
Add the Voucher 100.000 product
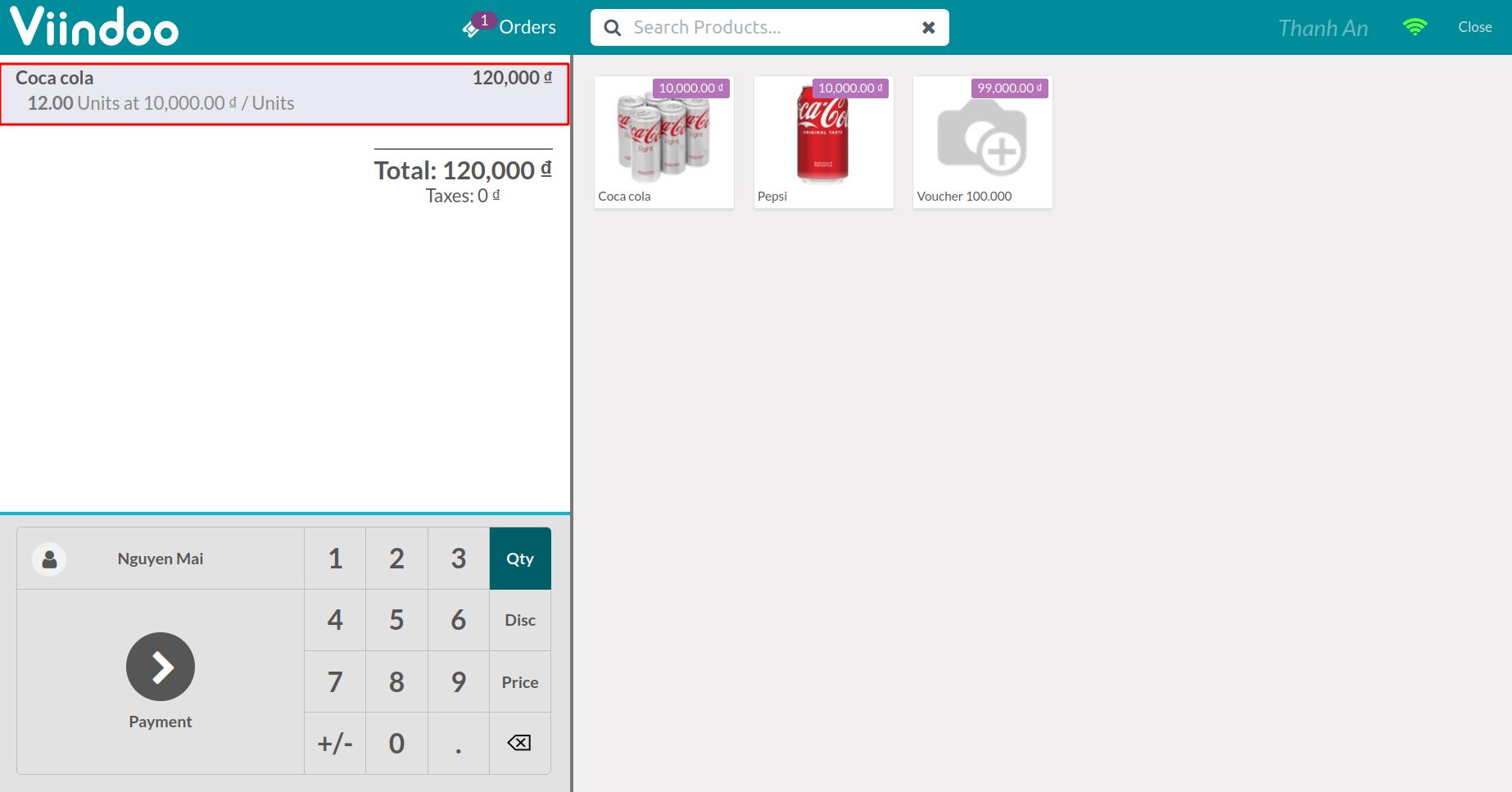pos(982,143)
